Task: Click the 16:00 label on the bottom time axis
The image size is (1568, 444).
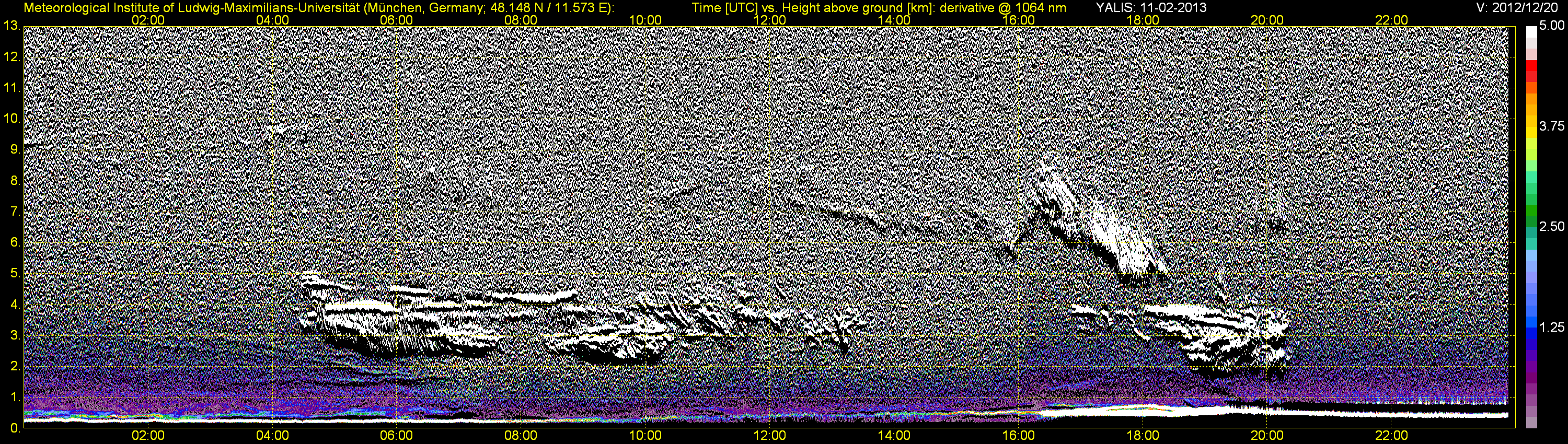Action: tap(1018, 436)
